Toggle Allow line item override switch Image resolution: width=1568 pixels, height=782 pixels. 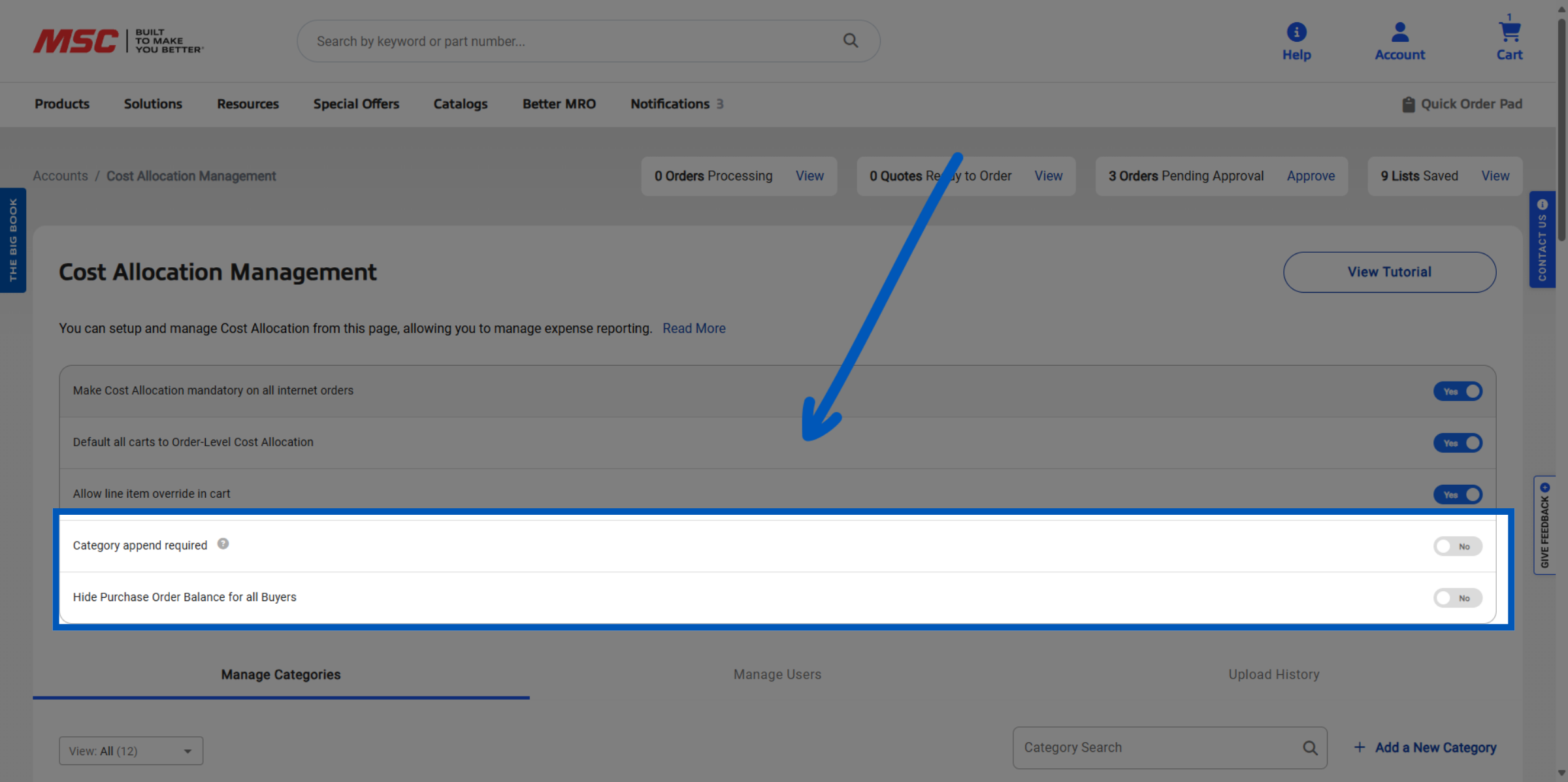(1458, 494)
